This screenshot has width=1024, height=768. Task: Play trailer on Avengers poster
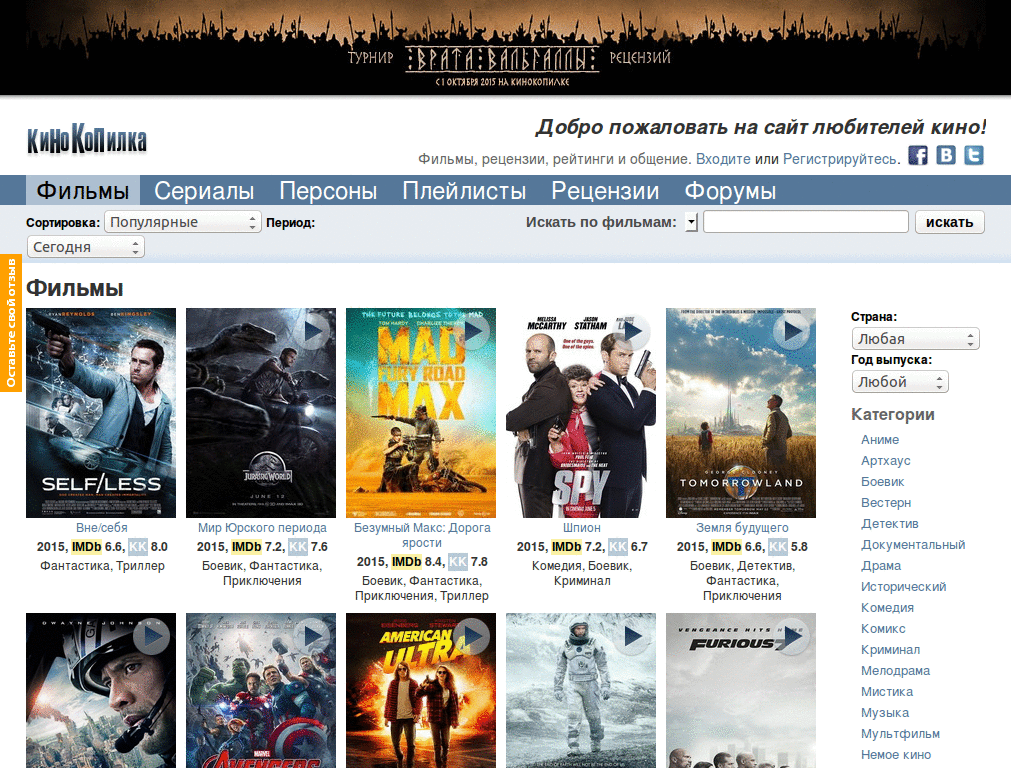pos(313,636)
